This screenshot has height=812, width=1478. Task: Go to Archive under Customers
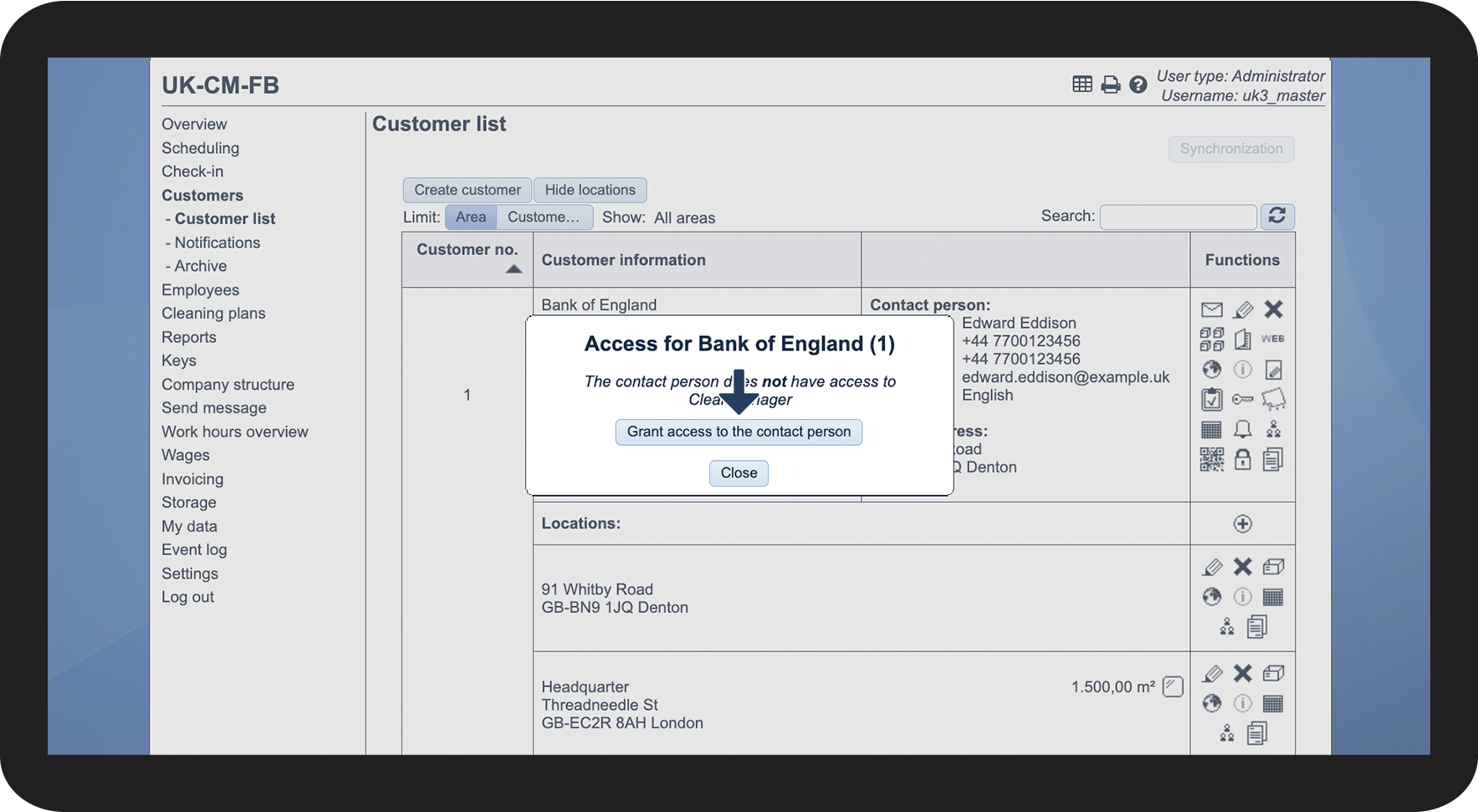pyautogui.click(x=200, y=266)
